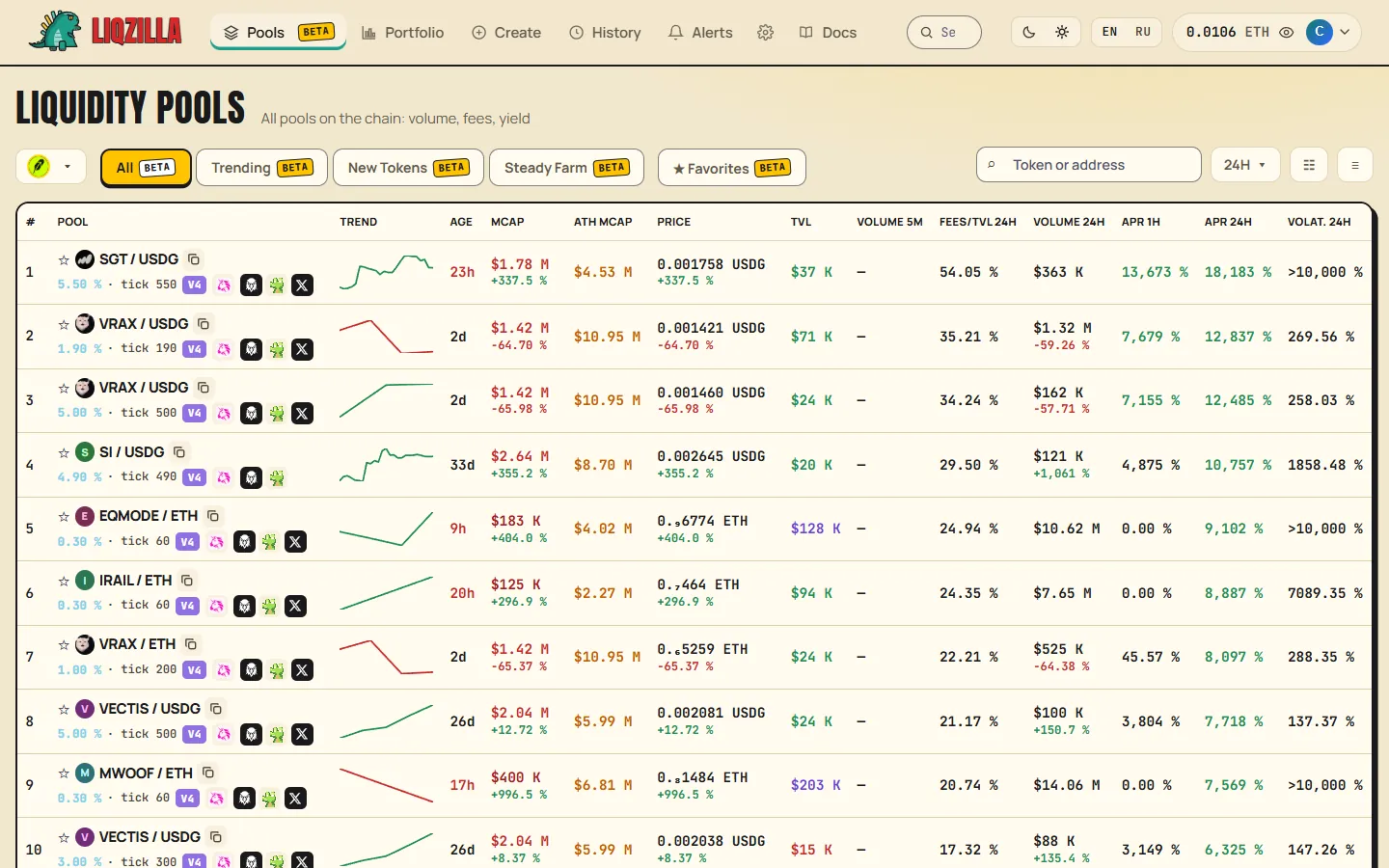Open the Create tab
This screenshot has width=1389, height=868.
click(x=506, y=33)
